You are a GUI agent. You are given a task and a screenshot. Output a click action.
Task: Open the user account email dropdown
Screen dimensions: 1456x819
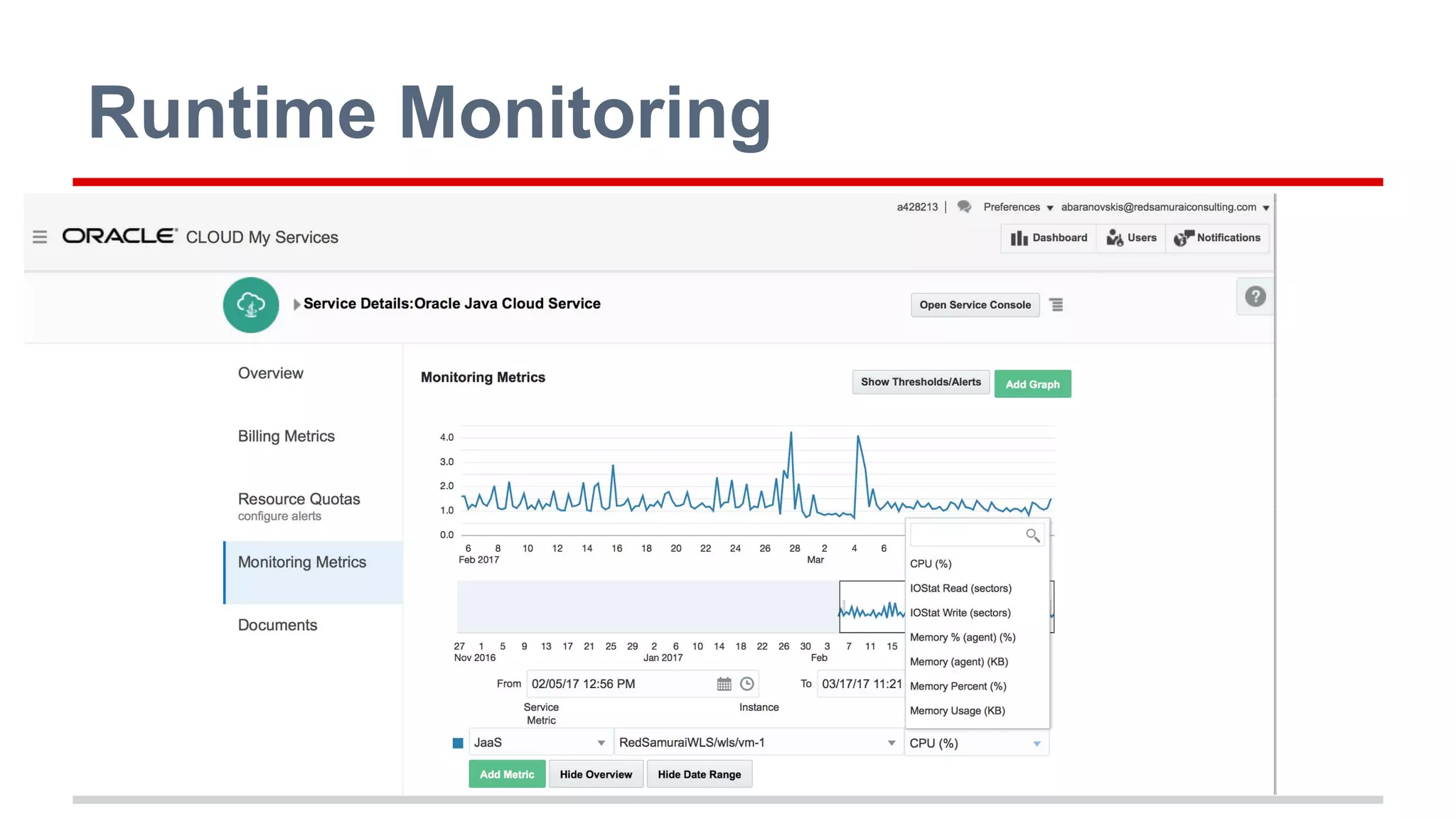click(1165, 207)
